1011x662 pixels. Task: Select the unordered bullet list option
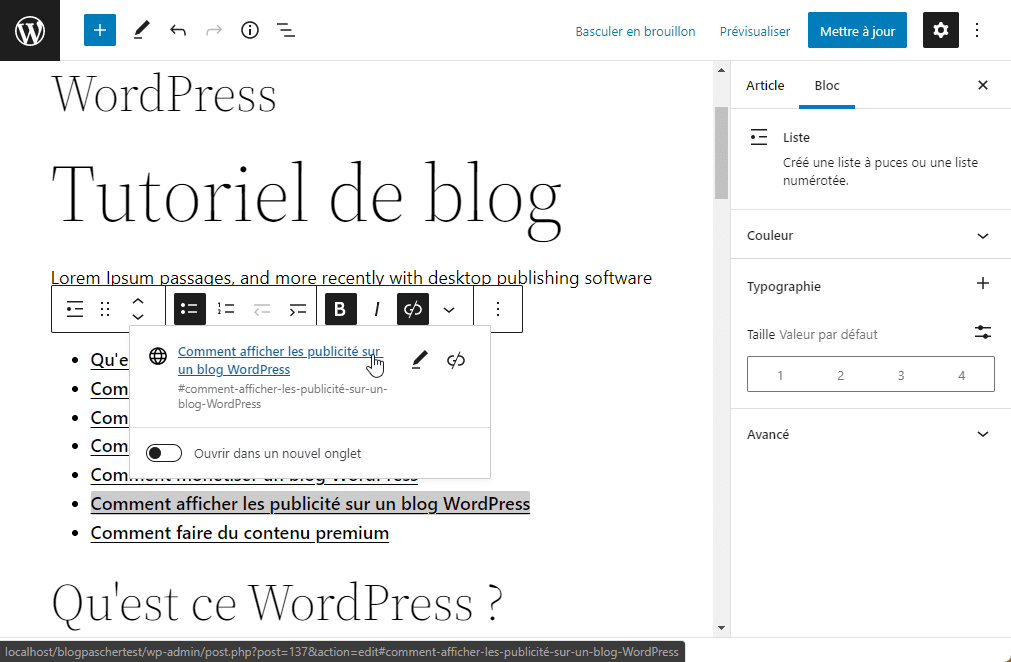pos(190,309)
